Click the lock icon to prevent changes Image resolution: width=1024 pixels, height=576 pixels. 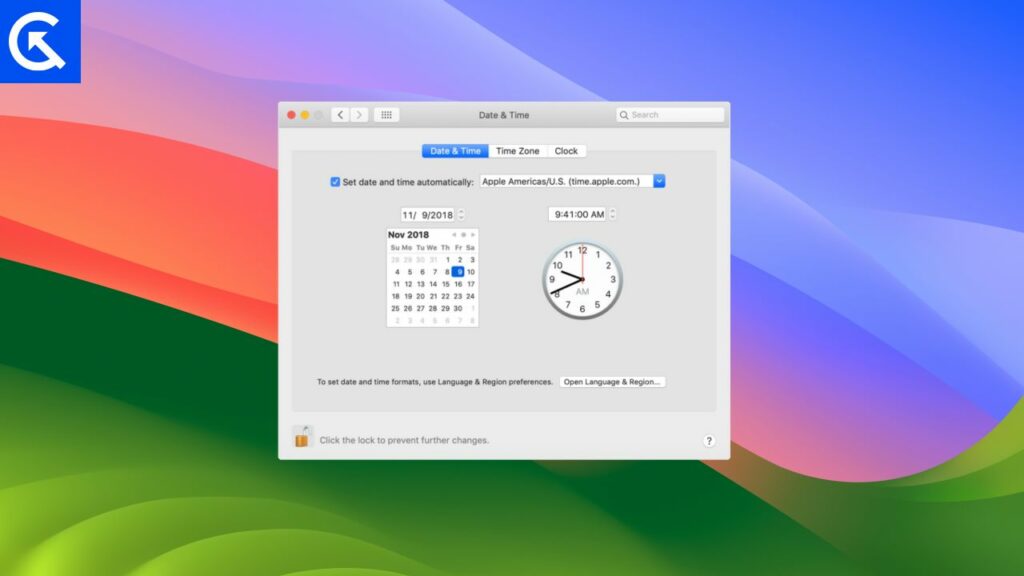click(300, 438)
